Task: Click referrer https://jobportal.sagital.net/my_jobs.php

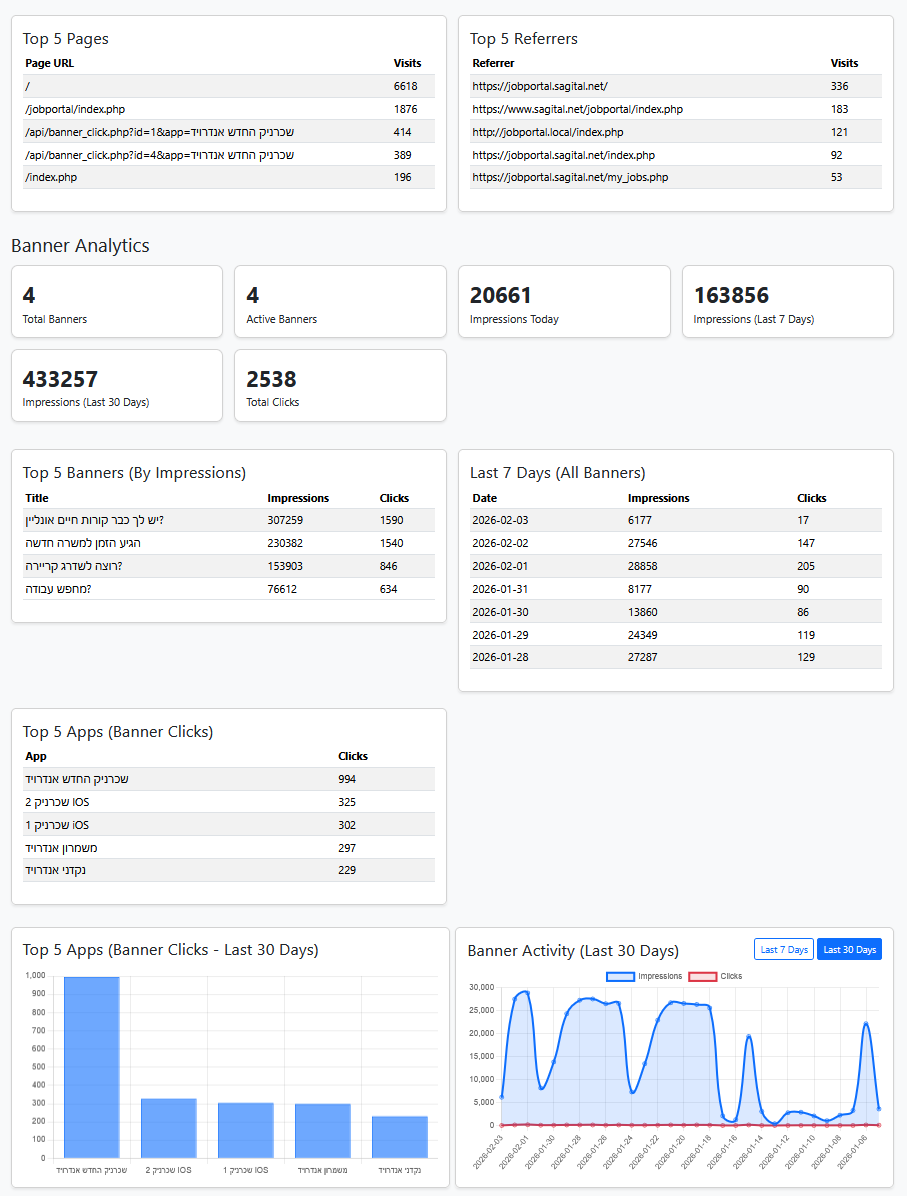Action: tap(570, 177)
